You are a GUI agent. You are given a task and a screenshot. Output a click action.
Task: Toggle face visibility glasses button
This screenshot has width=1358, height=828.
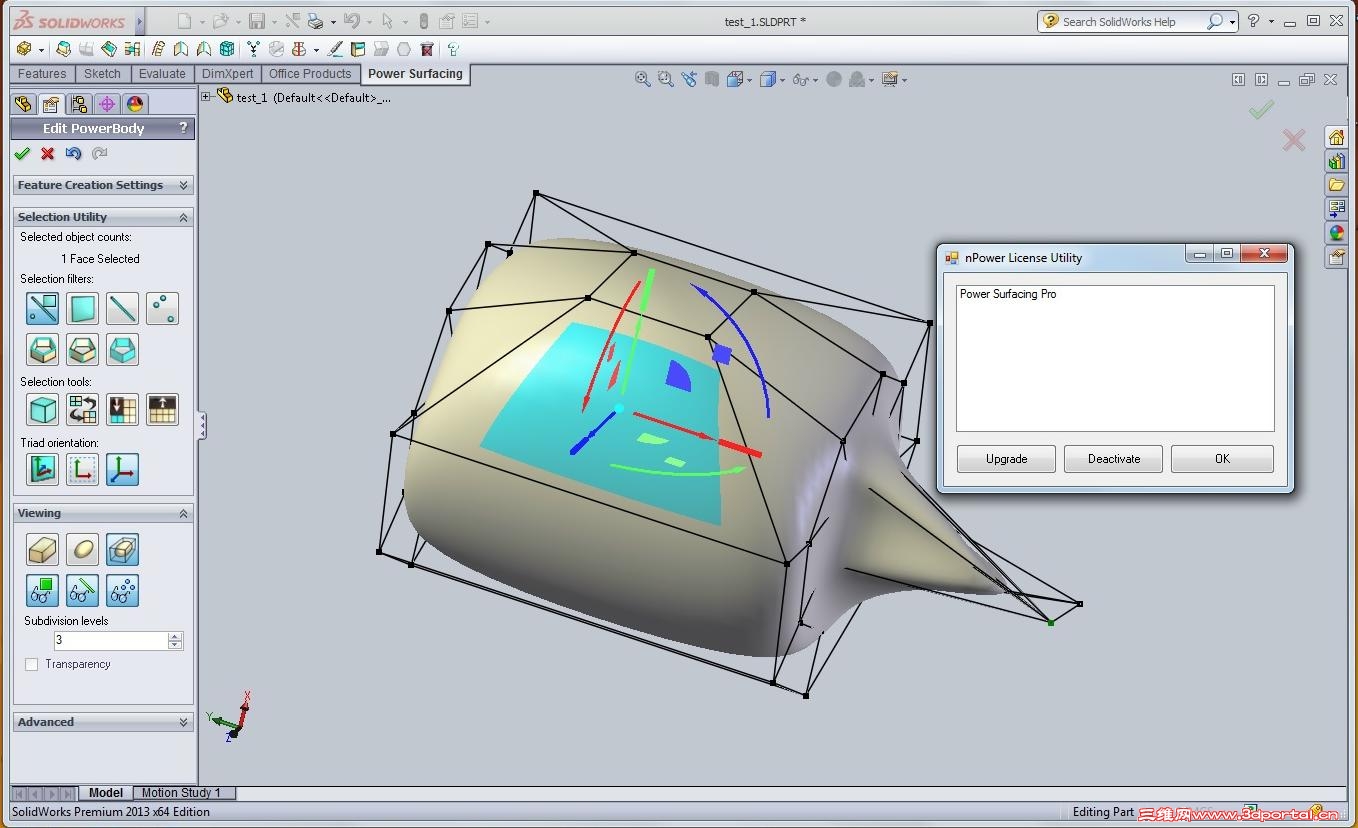pyautogui.click(x=42, y=590)
